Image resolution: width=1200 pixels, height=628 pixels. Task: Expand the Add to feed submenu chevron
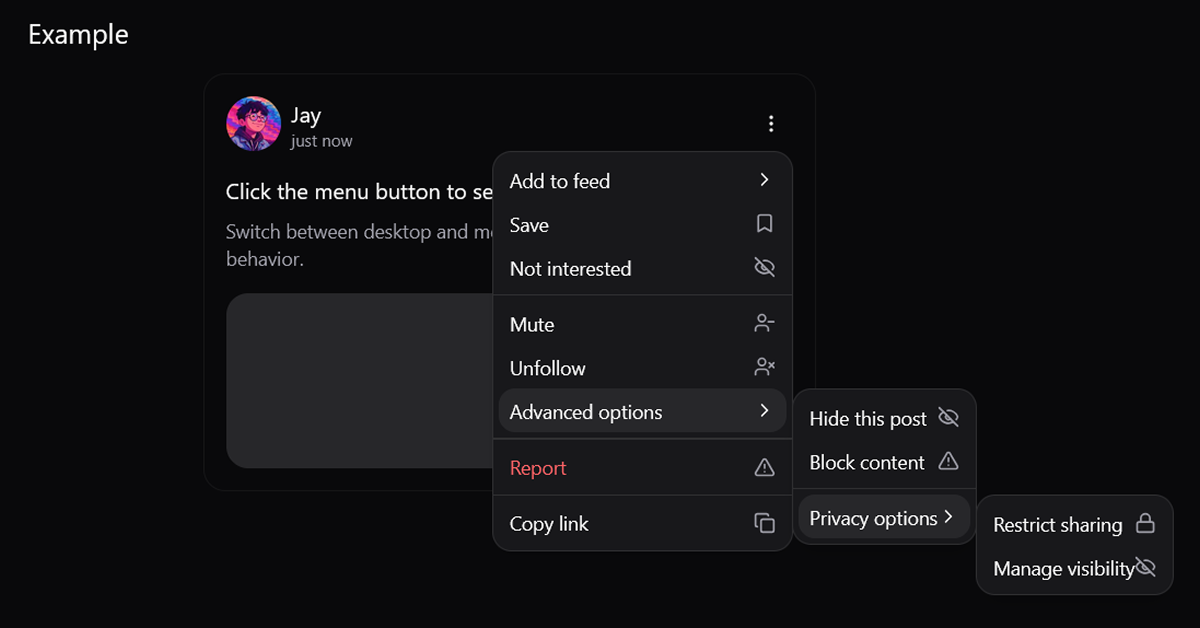pyautogui.click(x=764, y=181)
